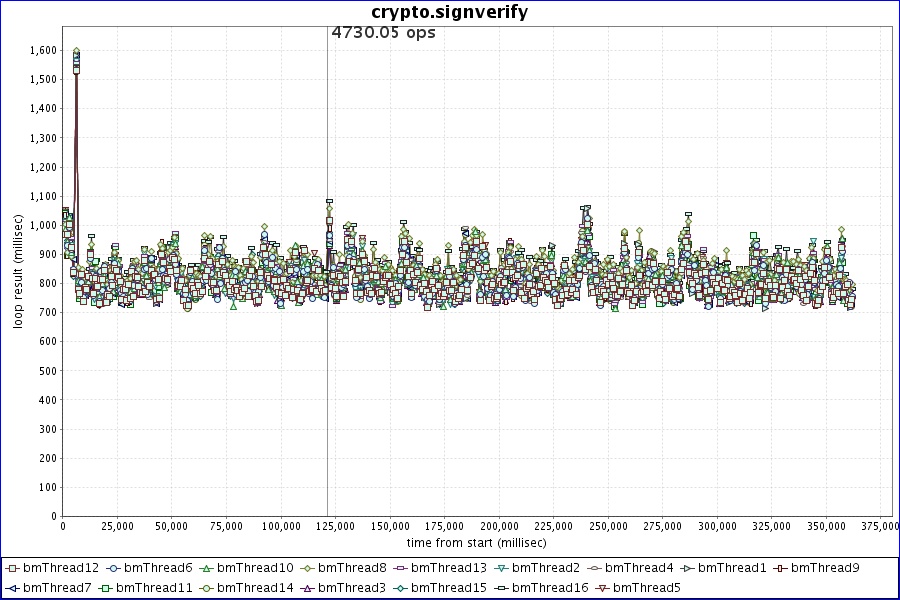Click the 'loop result (millisec)' axis label
This screenshot has height=600, width=900.
pyautogui.click(x=18, y=270)
